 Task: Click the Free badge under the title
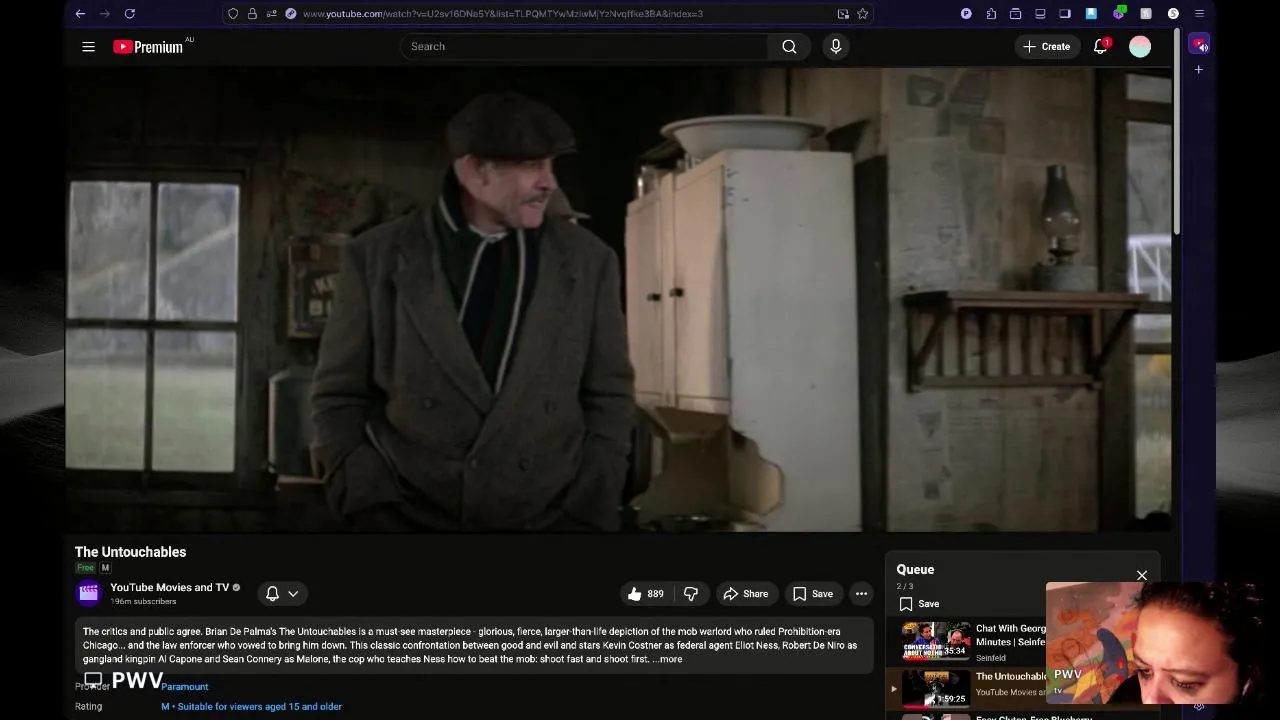click(85, 568)
